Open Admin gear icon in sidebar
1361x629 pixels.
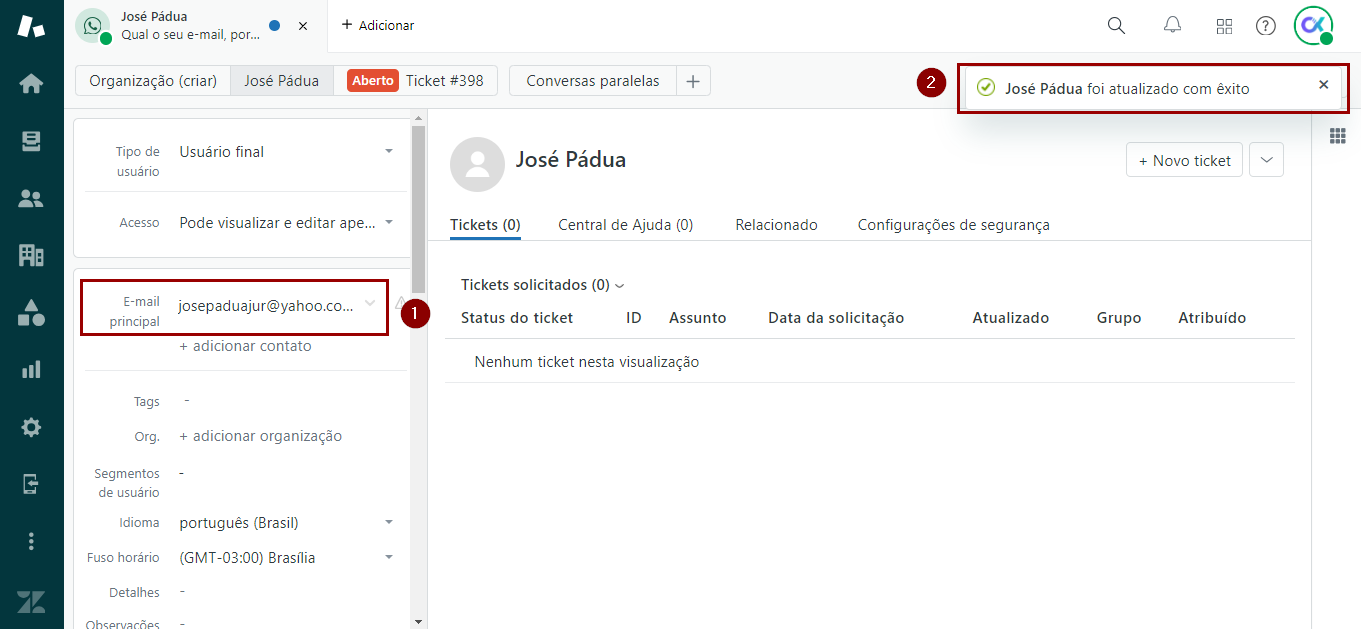click(31, 427)
